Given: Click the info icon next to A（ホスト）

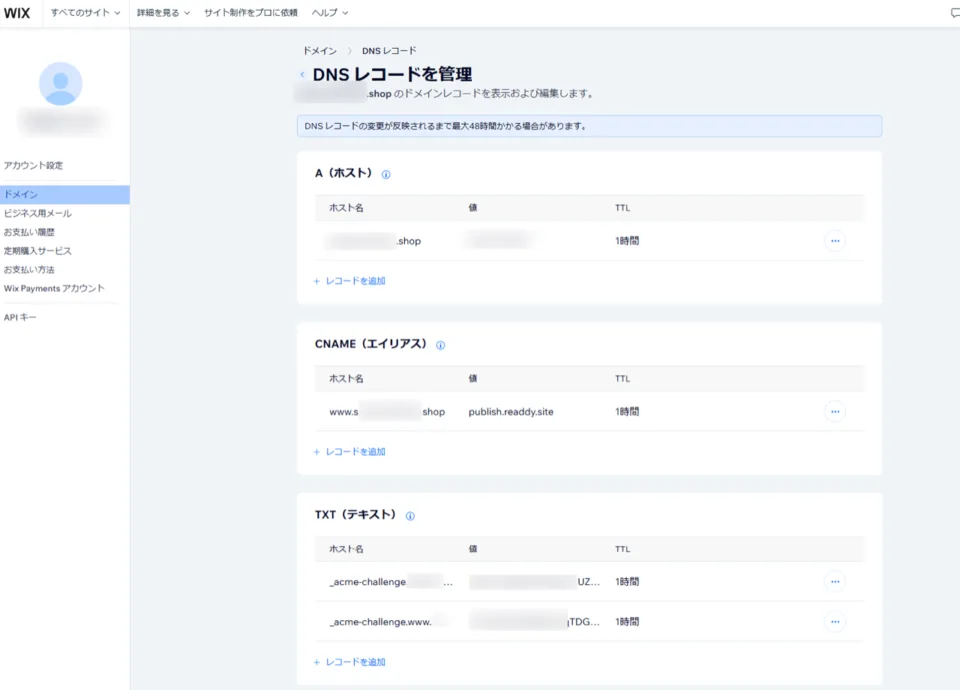Looking at the screenshot, I should pyautogui.click(x=386, y=174).
